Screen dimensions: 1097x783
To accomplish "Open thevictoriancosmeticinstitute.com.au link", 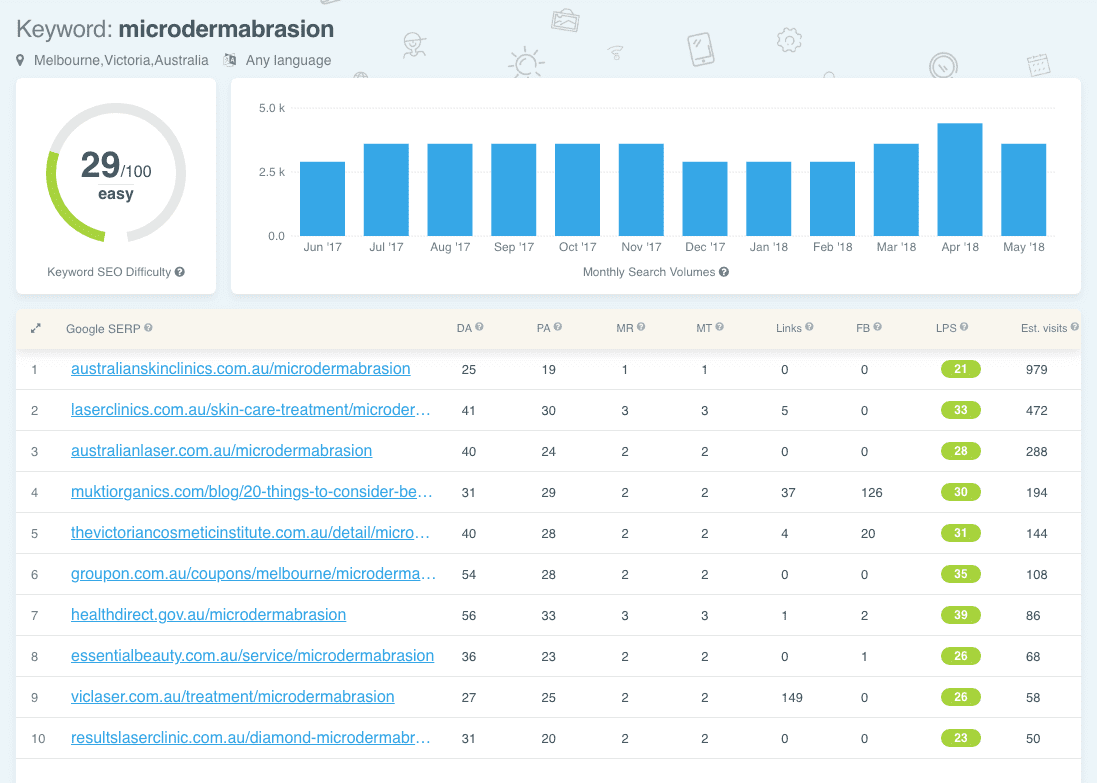I will coord(250,532).
